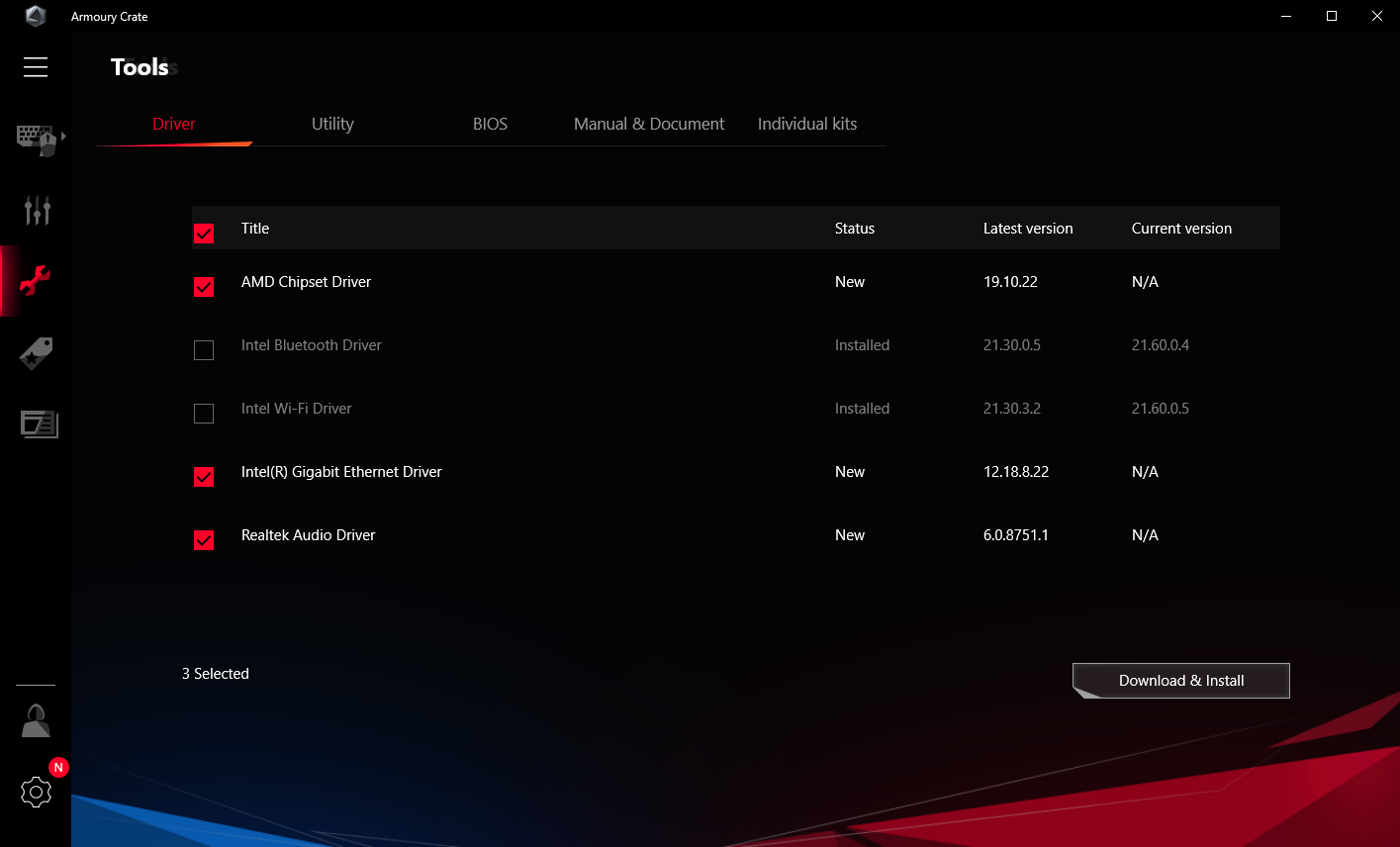Click latest version 21.30.3.2
Viewport: 1400px width, 847px height.
(x=1012, y=409)
